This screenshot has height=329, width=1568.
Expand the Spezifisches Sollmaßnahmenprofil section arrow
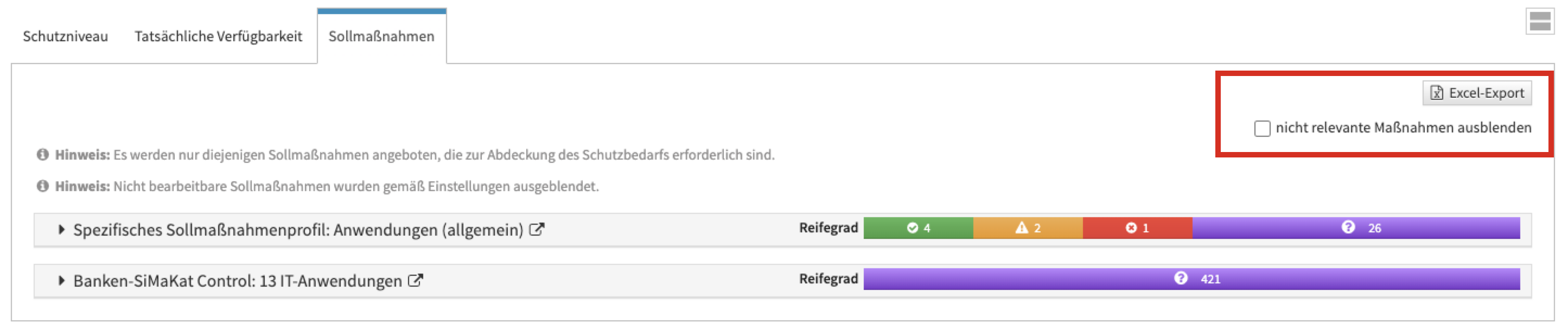tap(61, 230)
